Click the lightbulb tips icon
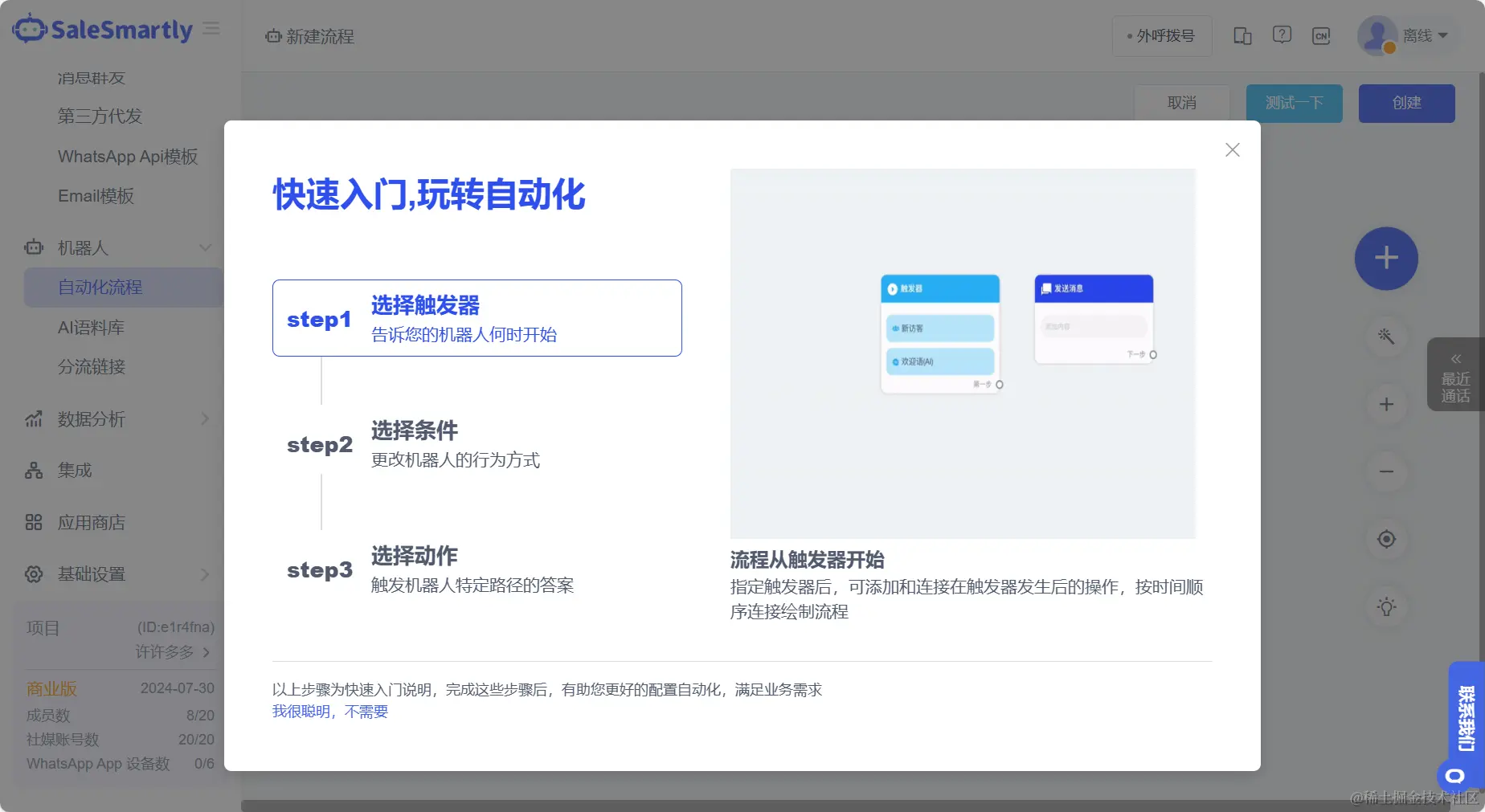1485x812 pixels. (1386, 606)
